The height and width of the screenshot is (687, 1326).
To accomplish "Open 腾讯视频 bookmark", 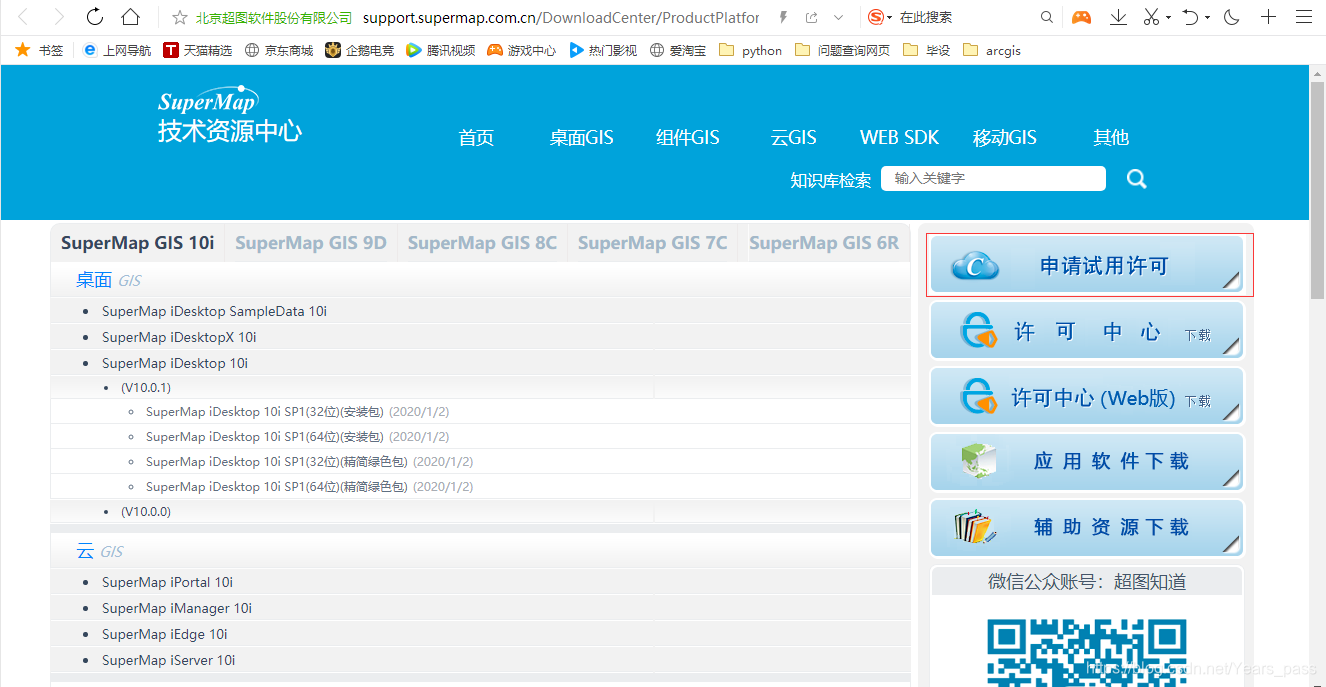I will pyautogui.click(x=440, y=50).
